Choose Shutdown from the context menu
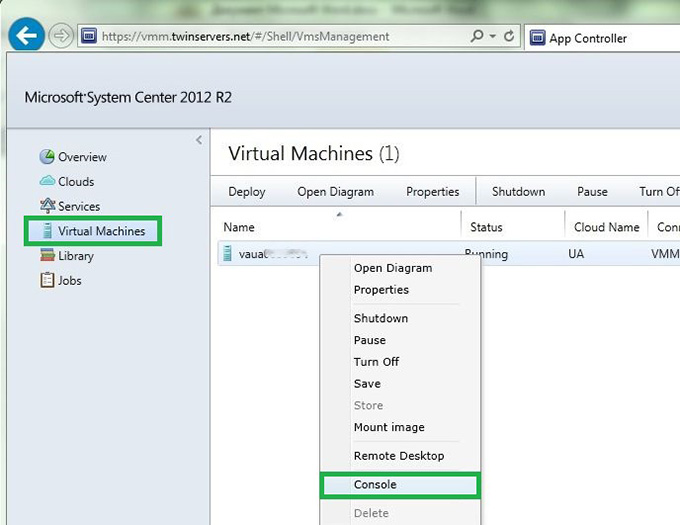 pos(381,318)
